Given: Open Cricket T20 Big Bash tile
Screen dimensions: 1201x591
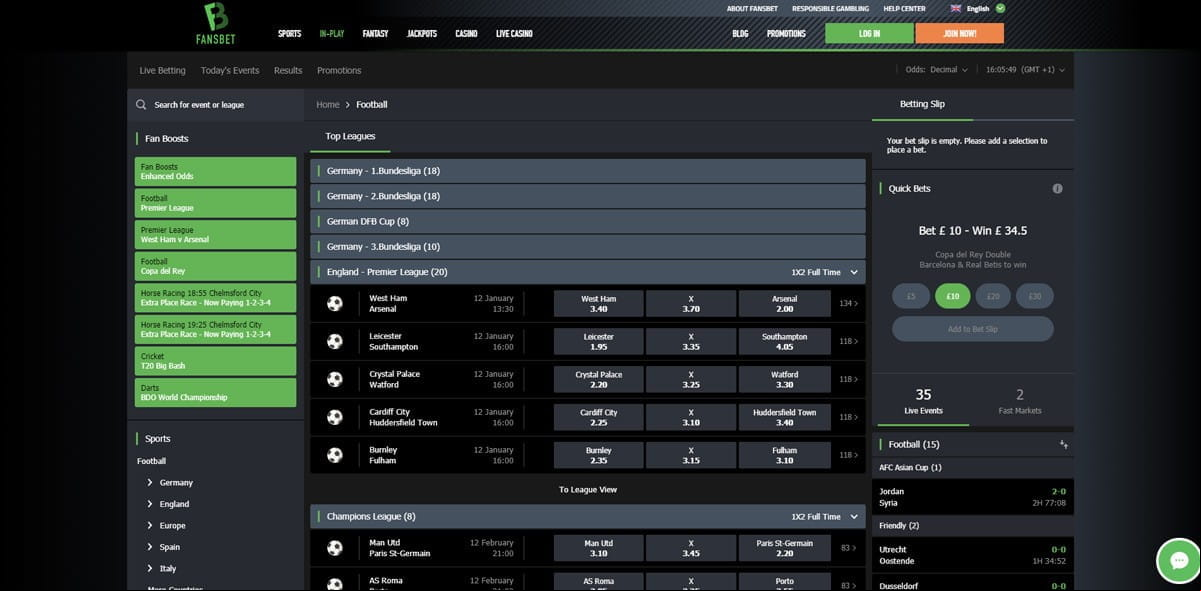Looking at the screenshot, I should (x=216, y=361).
